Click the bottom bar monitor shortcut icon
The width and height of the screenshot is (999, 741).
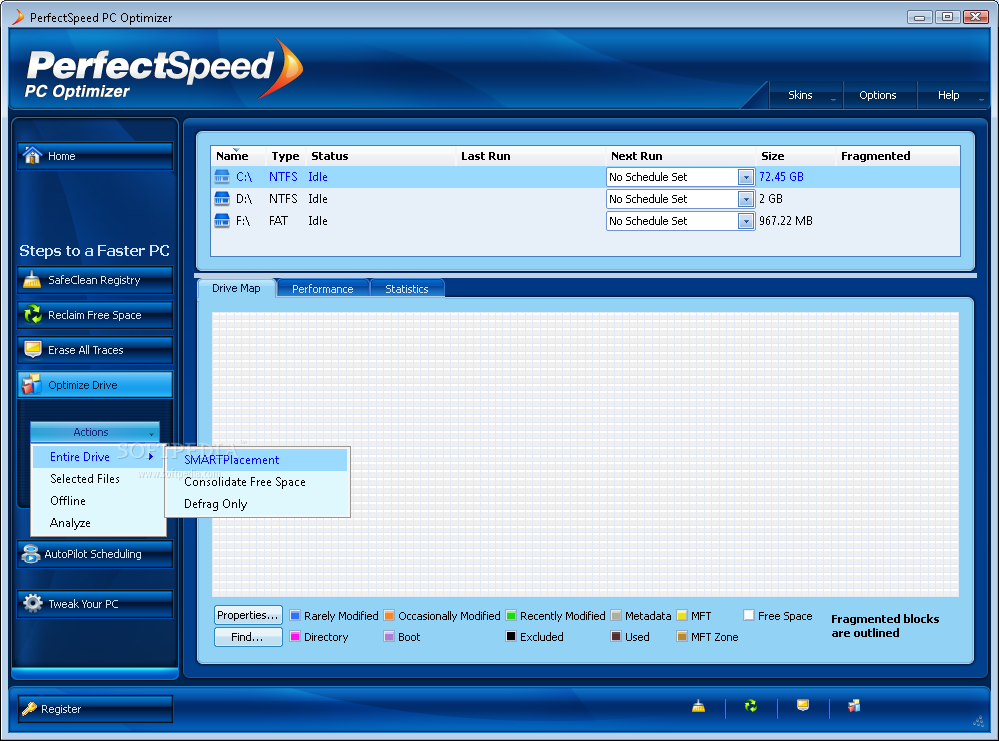pos(803,705)
